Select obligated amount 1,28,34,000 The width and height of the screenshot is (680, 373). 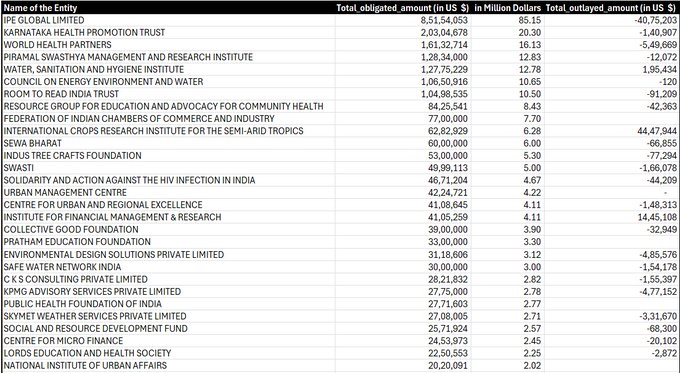[444, 57]
